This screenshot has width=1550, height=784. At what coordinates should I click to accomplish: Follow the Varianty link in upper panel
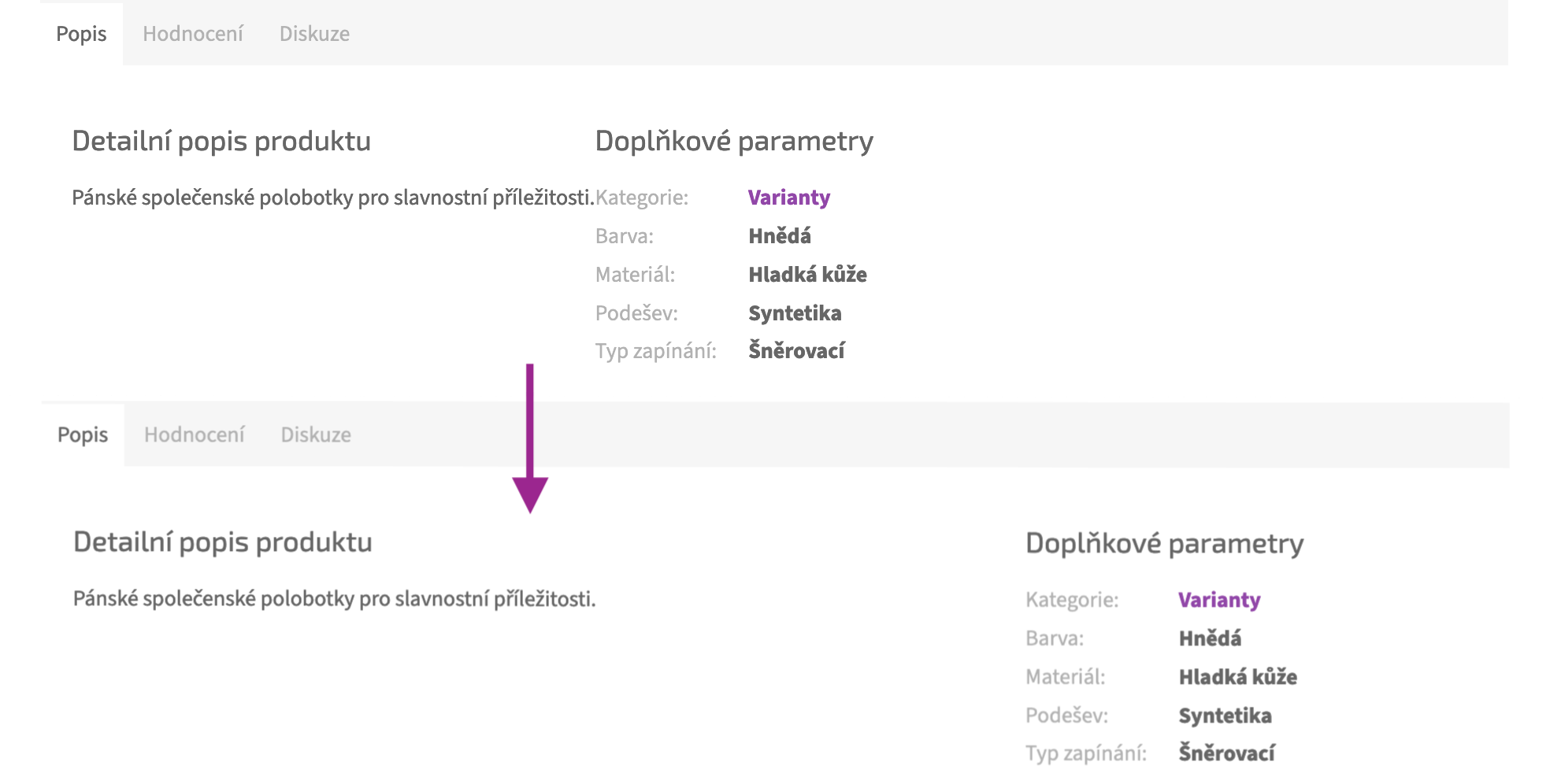click(789, 198)
